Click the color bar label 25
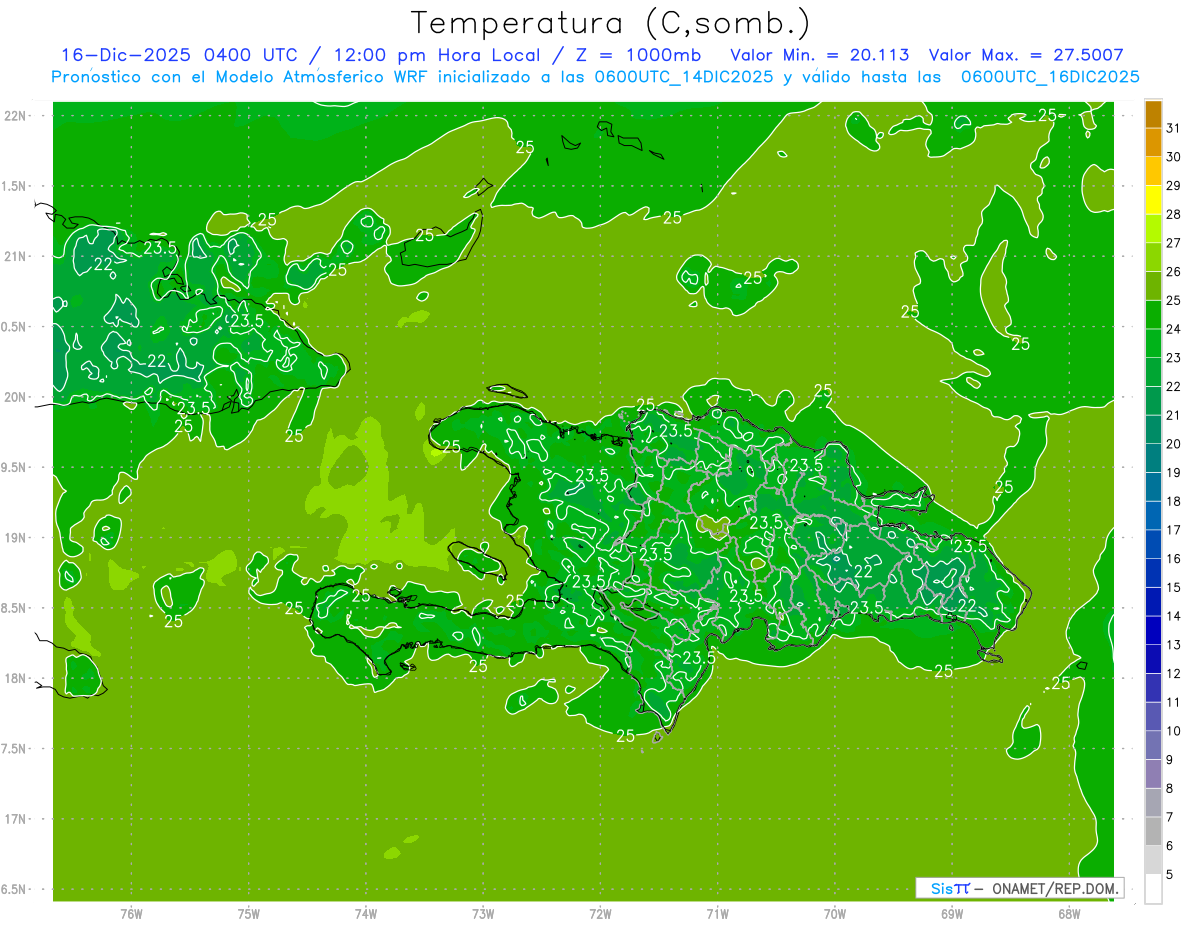Image resolution: width=1200 pixels, height=927 pixels. coord(1174,300)
